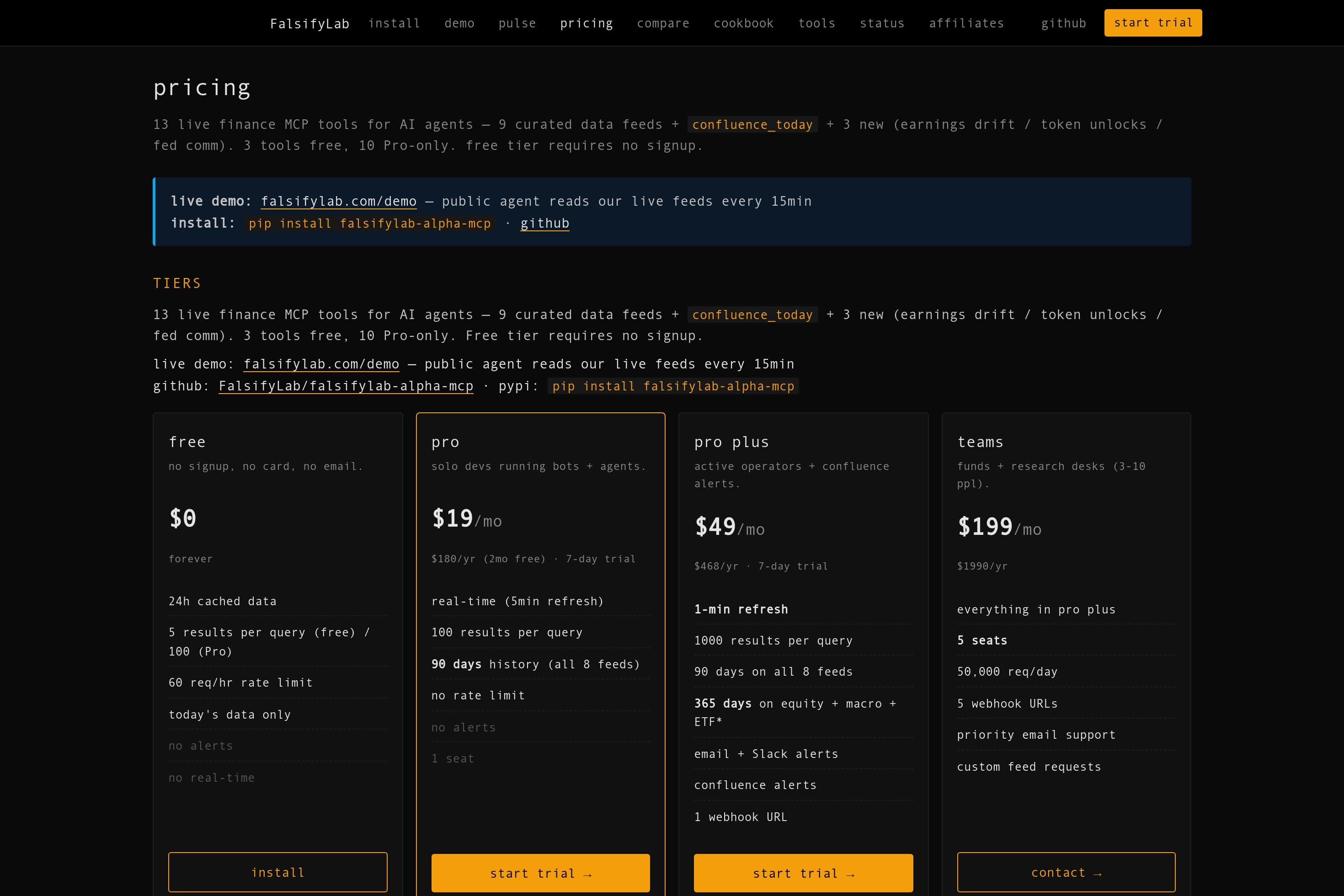This screenshot has height=896, width=1344.
Task: Click '$1990/yr' teams subtext
Action: [x=982, y=566]
